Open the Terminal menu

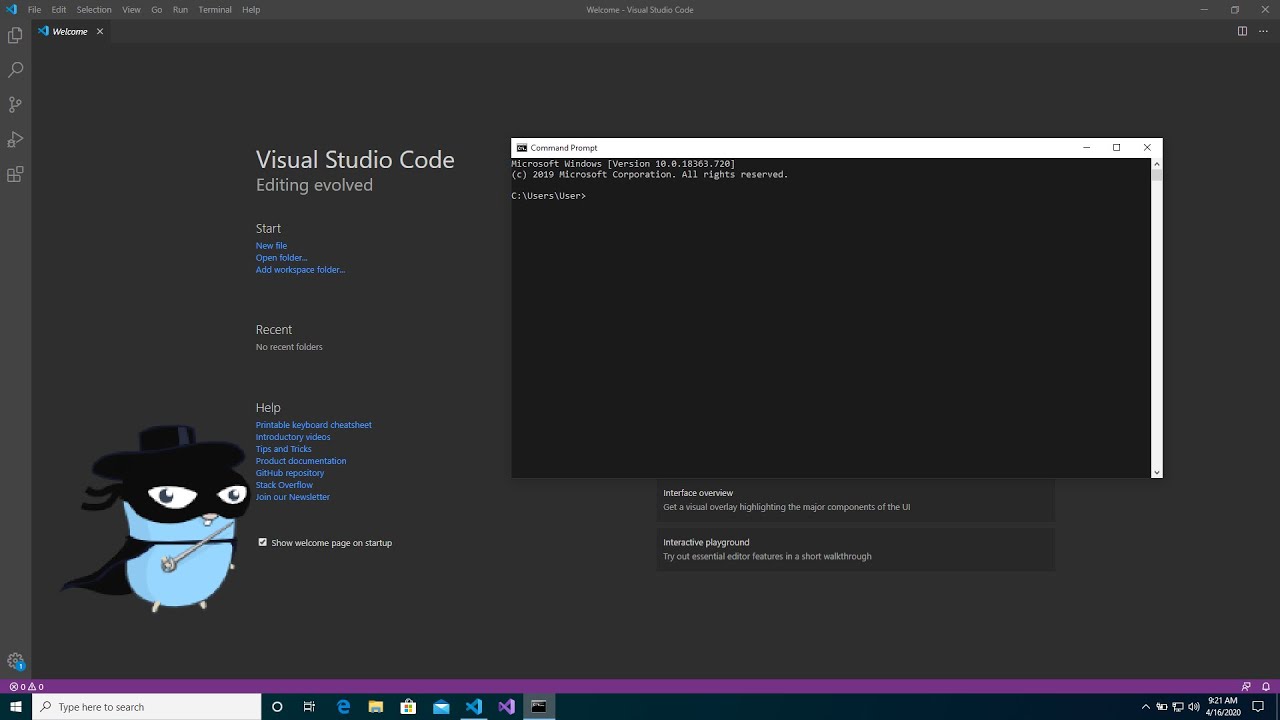[x=215, y=9]
